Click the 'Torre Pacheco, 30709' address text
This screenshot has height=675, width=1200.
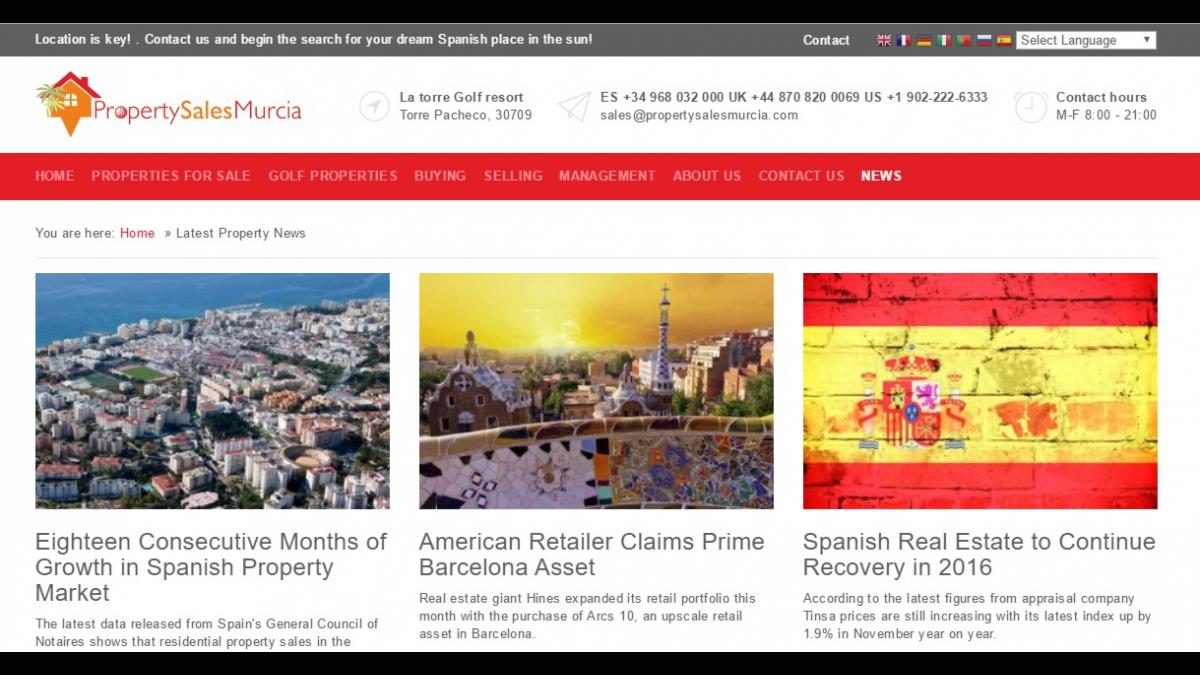[x=466, y=115]
